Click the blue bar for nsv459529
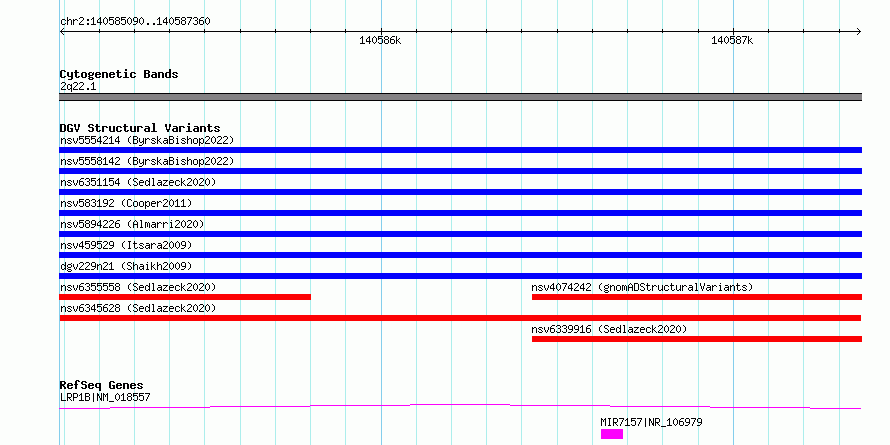The image size is (890, 445). pyautogui.click(x=460, y=255)
